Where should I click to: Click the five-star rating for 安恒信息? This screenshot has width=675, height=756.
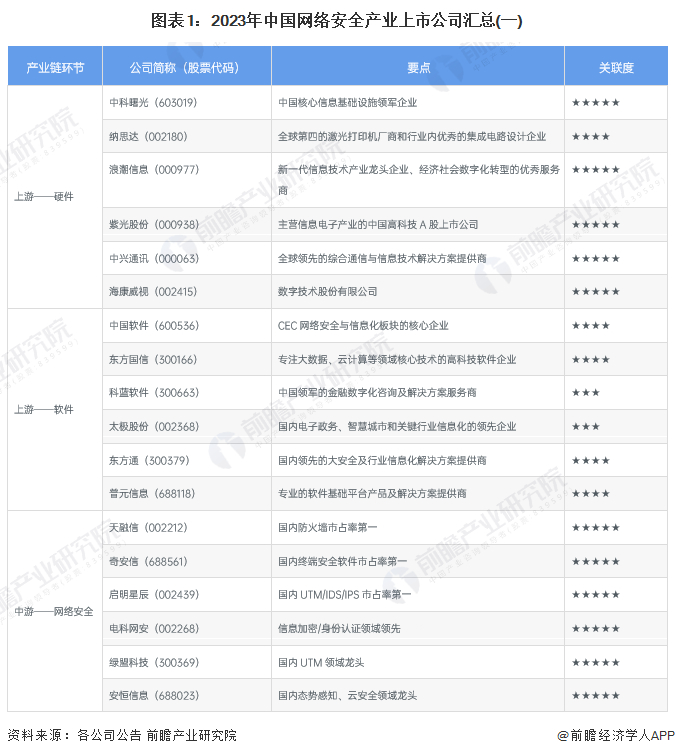coord(595,696)
